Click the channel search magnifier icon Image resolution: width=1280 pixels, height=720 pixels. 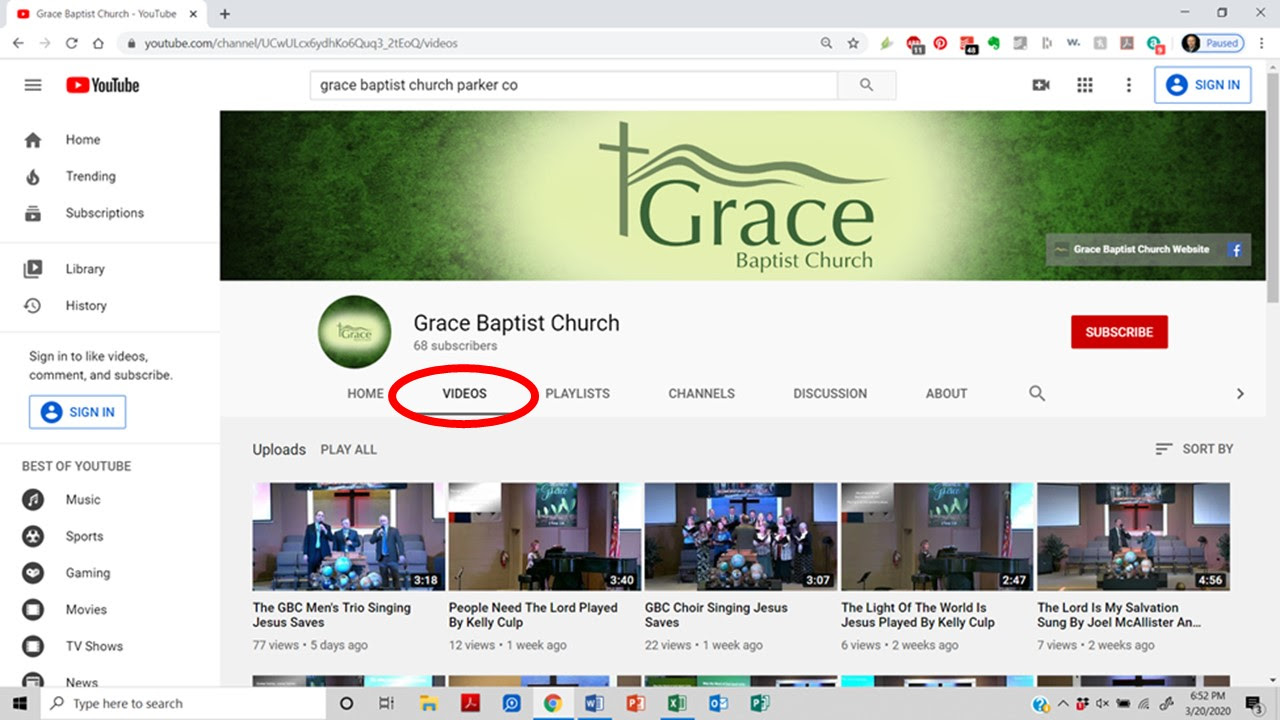(1037, 393)
